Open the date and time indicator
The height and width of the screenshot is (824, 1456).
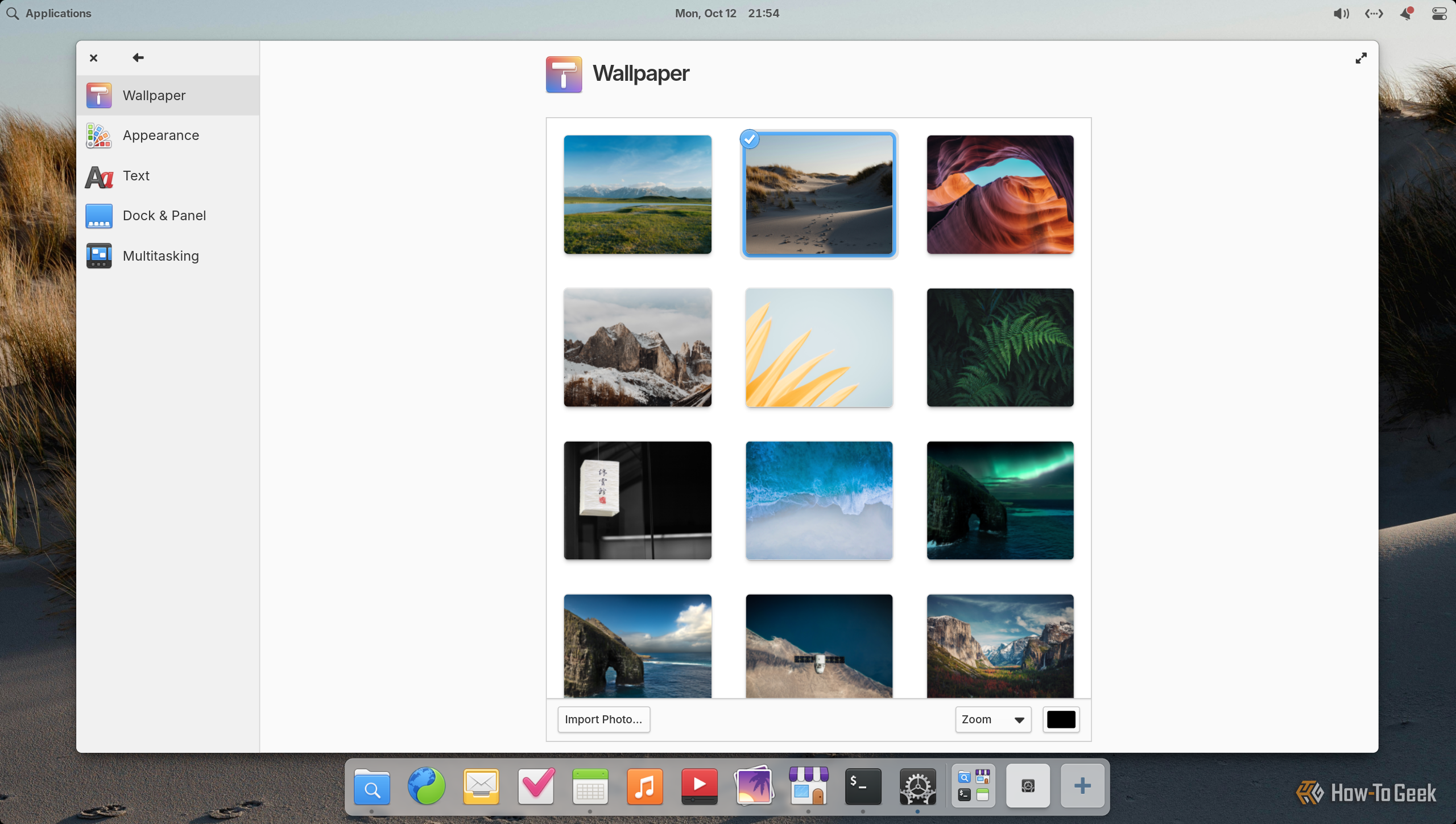tap(727, 13)
